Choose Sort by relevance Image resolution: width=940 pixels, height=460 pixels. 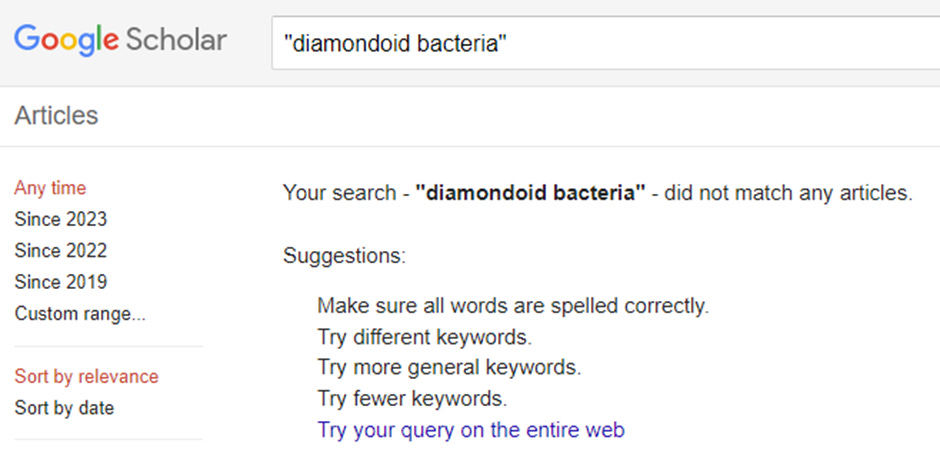click(86, 377)
